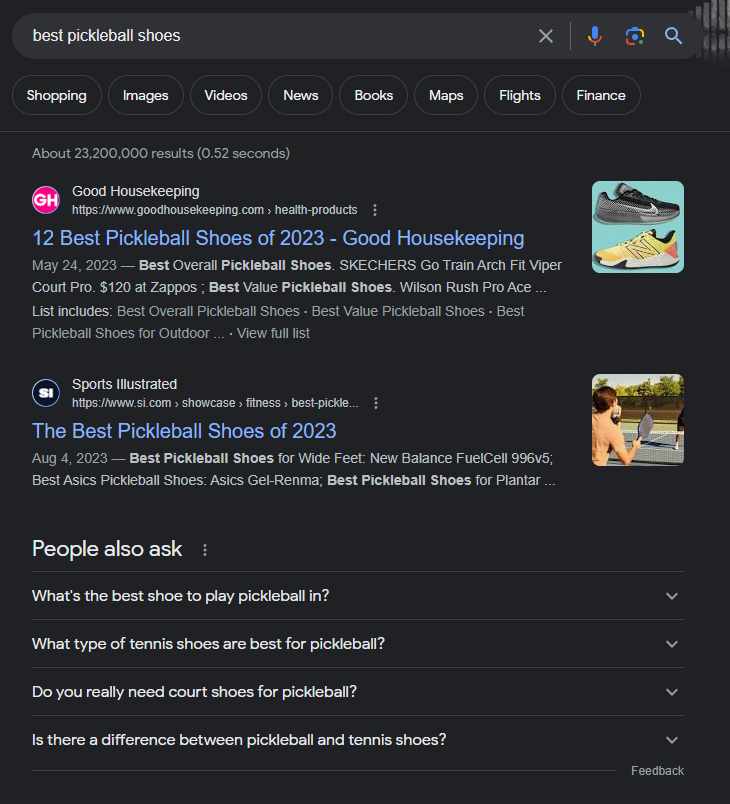
Task: Click the si.com showcase URL breadcrumb
Action: [215, 403]
